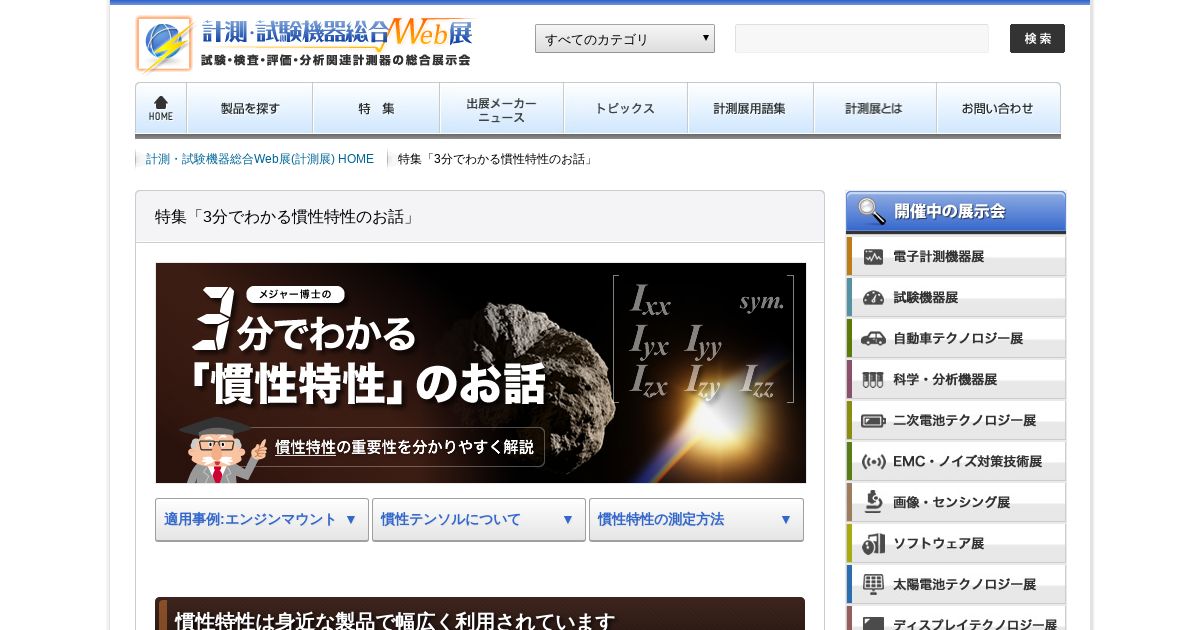This screenshot has height=630, width=1200.
Task: Click the site logo with globe and lightning bolt
Action: coord(165,44)
